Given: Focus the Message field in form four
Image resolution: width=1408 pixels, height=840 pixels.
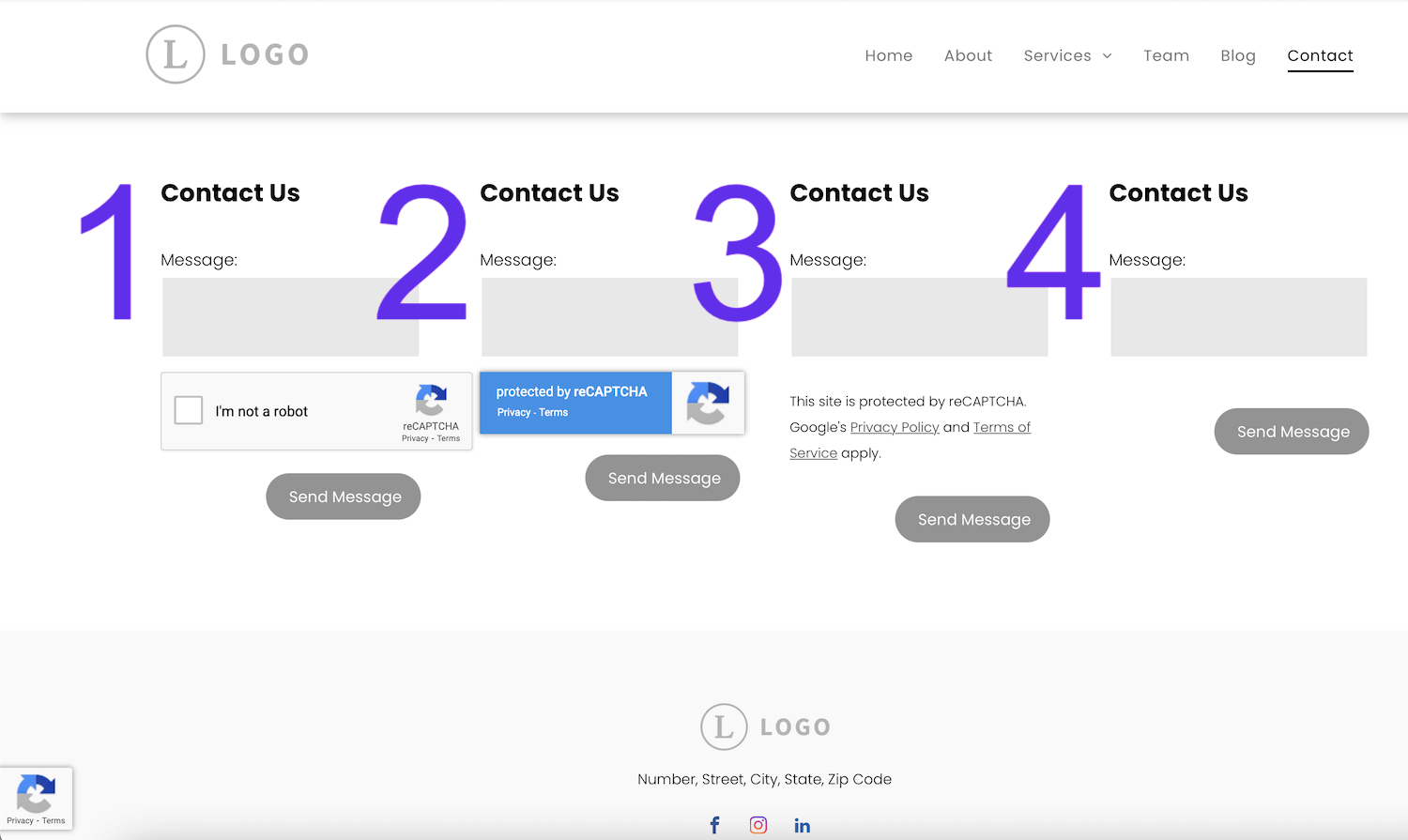Looking at the screenshot, I should tap(1239, 317).
